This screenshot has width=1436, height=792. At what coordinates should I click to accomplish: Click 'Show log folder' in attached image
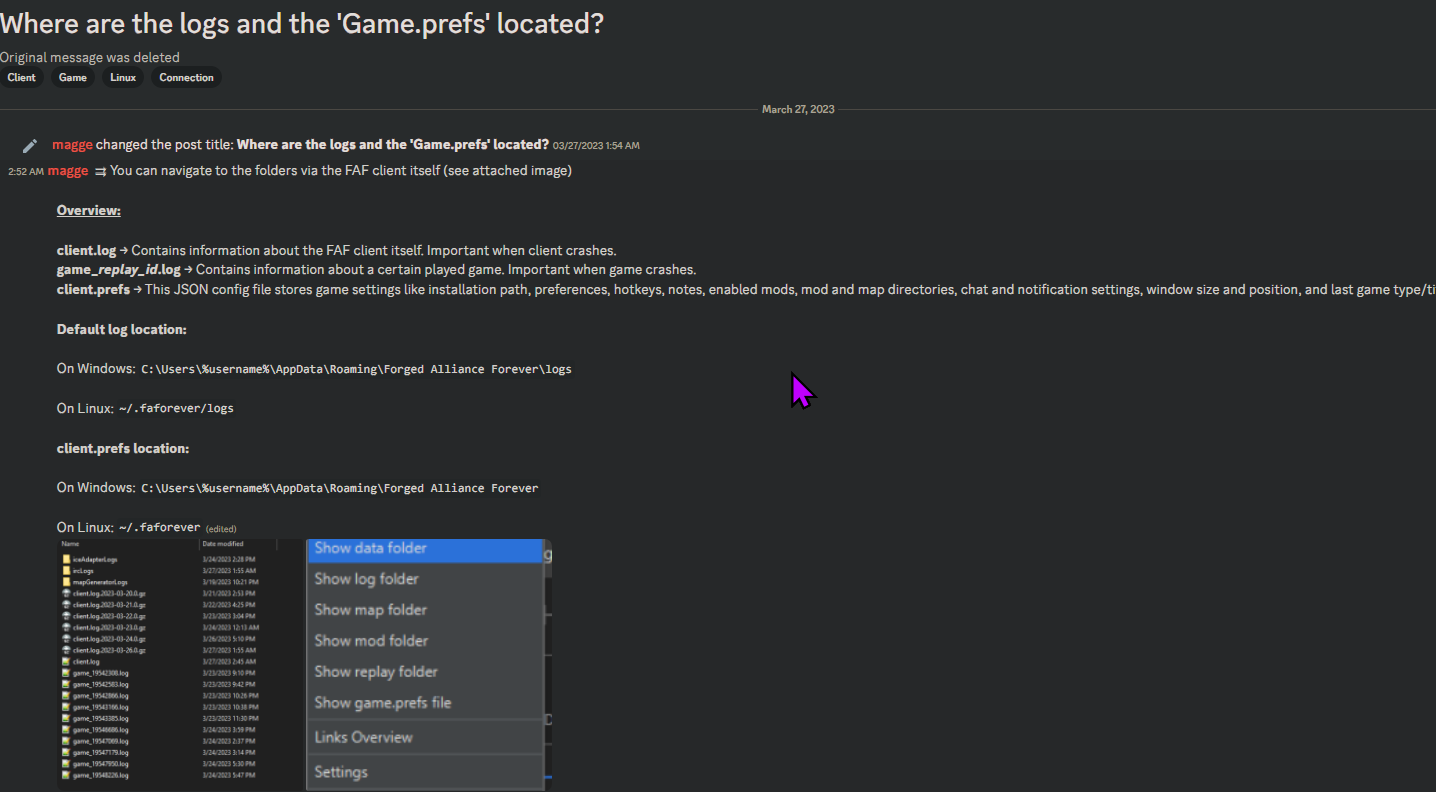(366, 579)
